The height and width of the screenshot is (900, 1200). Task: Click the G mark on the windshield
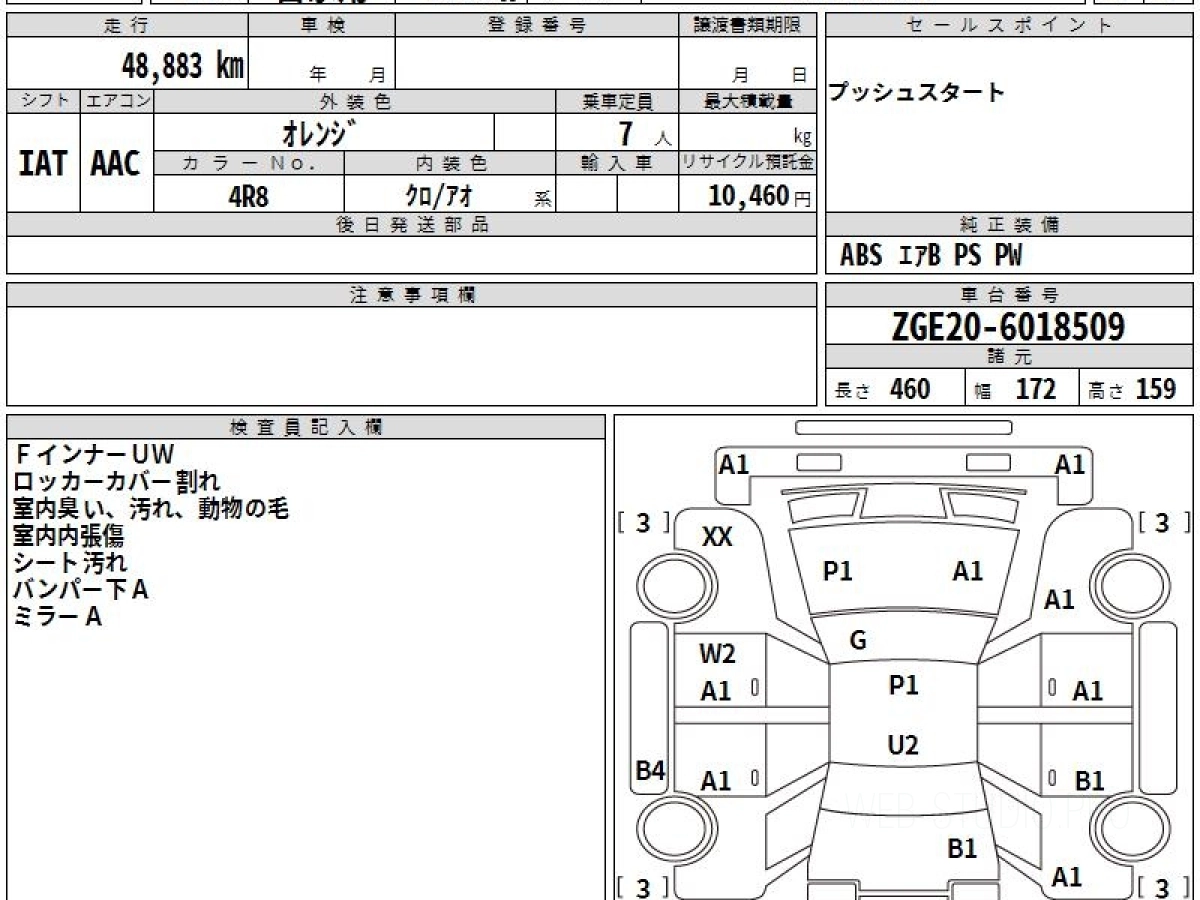tap(858, 641)
